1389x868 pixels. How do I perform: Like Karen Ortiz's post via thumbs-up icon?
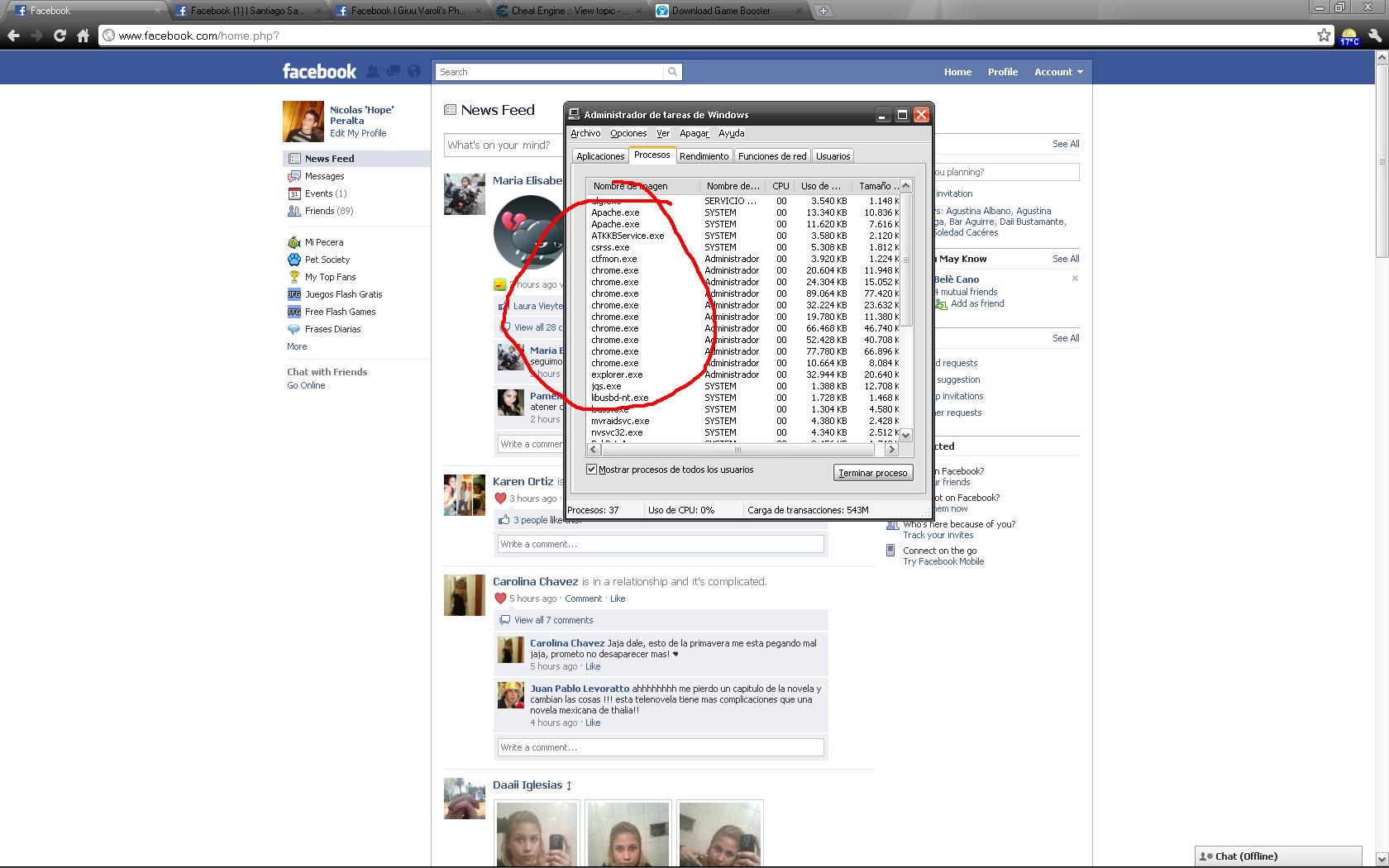504,520
